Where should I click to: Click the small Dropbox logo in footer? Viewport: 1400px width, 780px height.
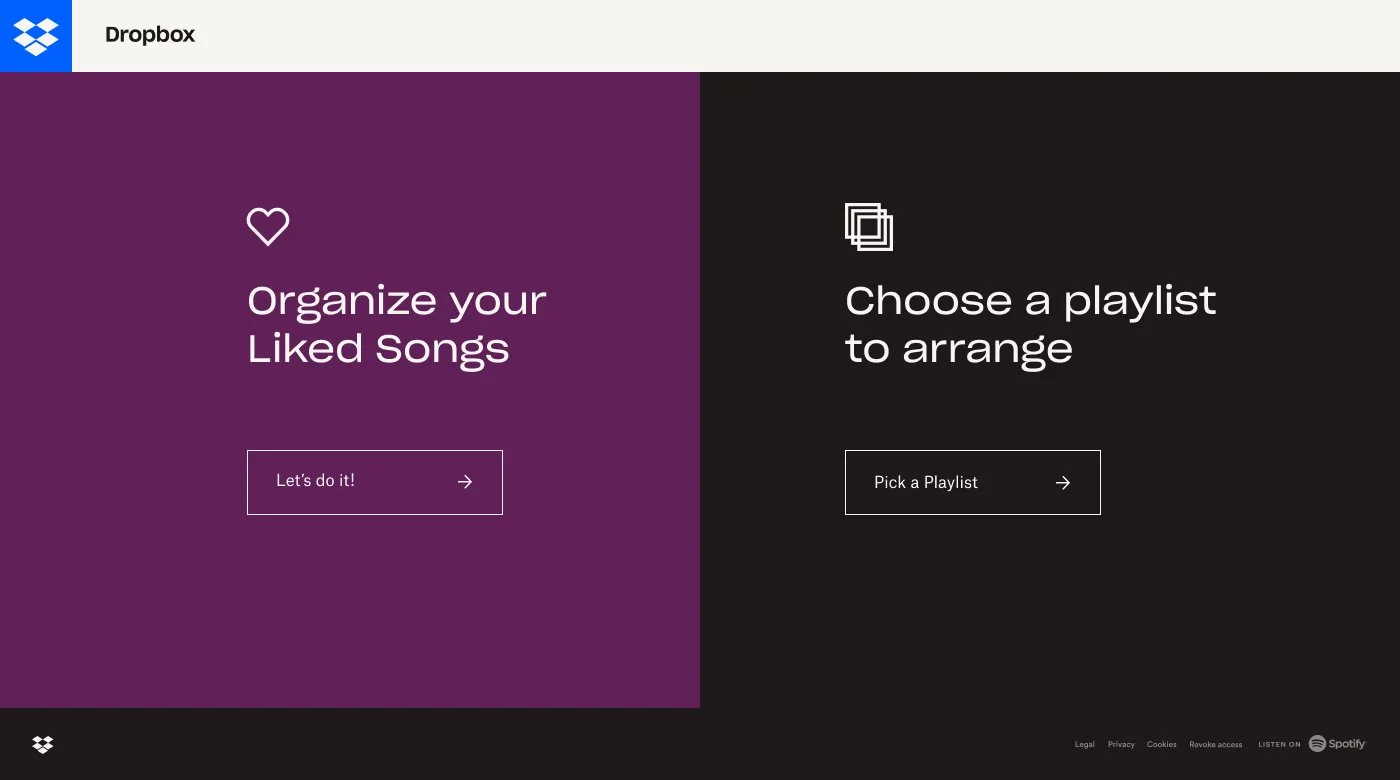coord(43,744)
